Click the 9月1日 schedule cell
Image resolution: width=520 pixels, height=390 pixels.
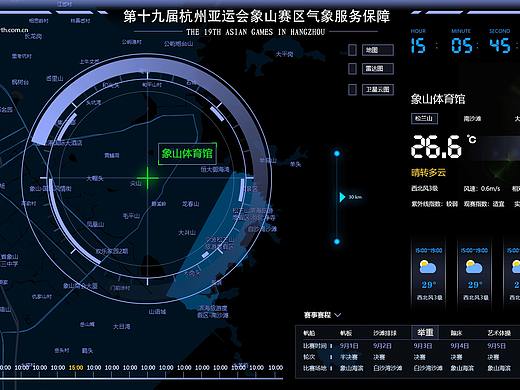[x=349, y=346]
